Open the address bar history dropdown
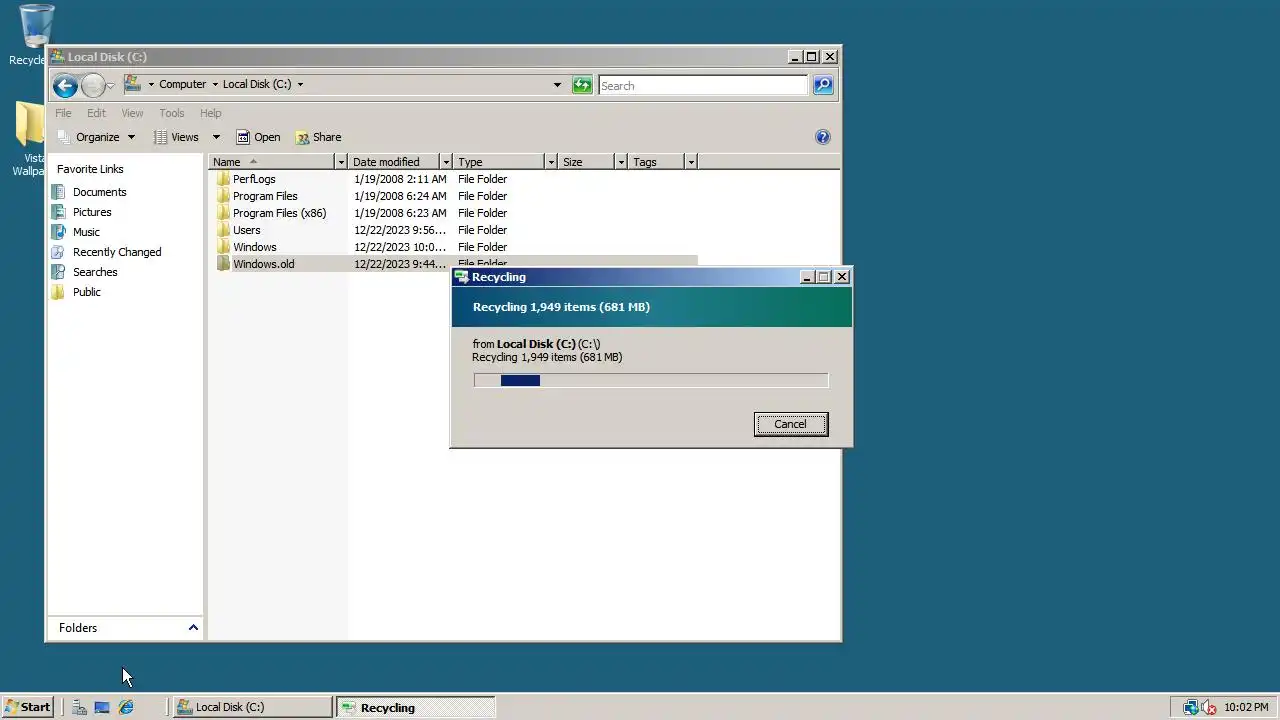 (557, 85)
